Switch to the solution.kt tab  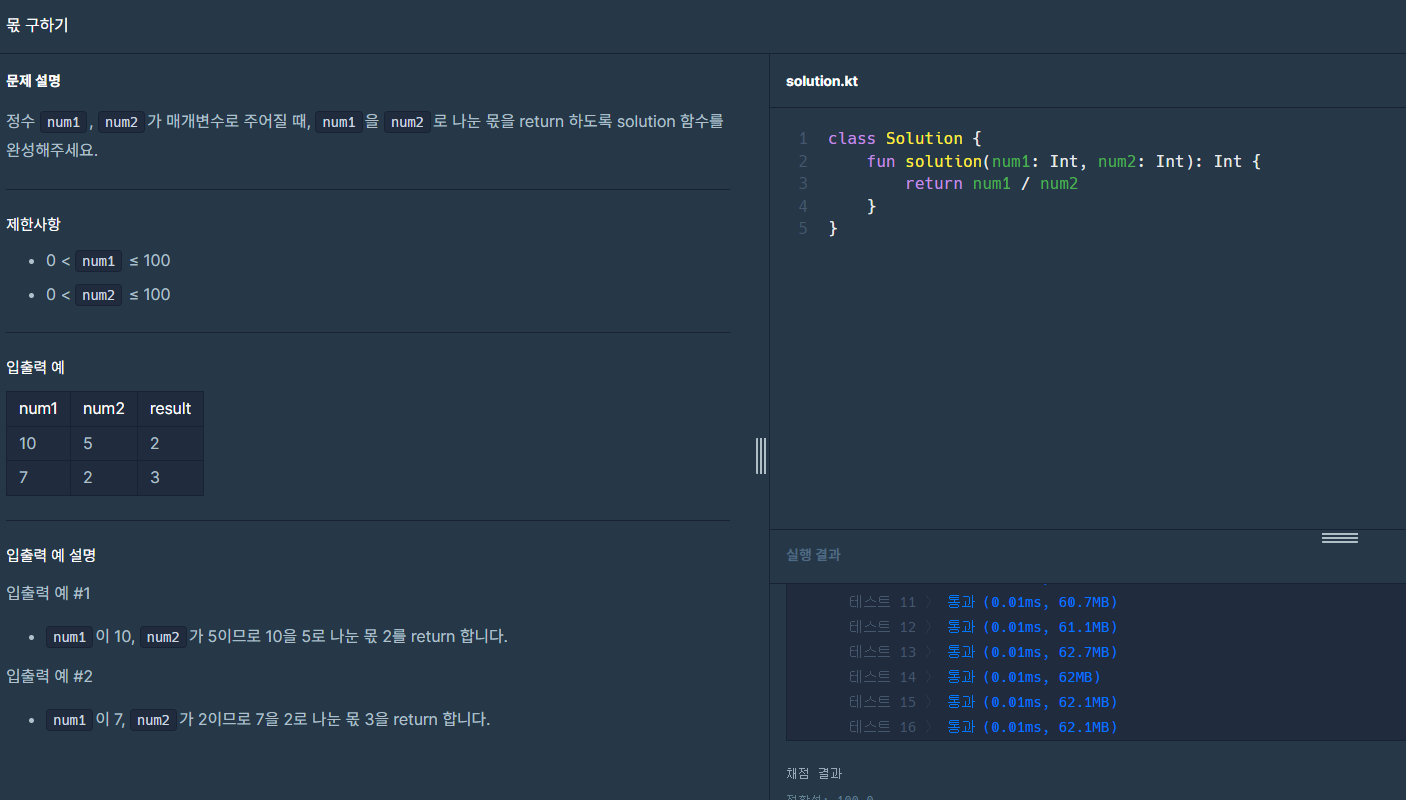[822, 81]
